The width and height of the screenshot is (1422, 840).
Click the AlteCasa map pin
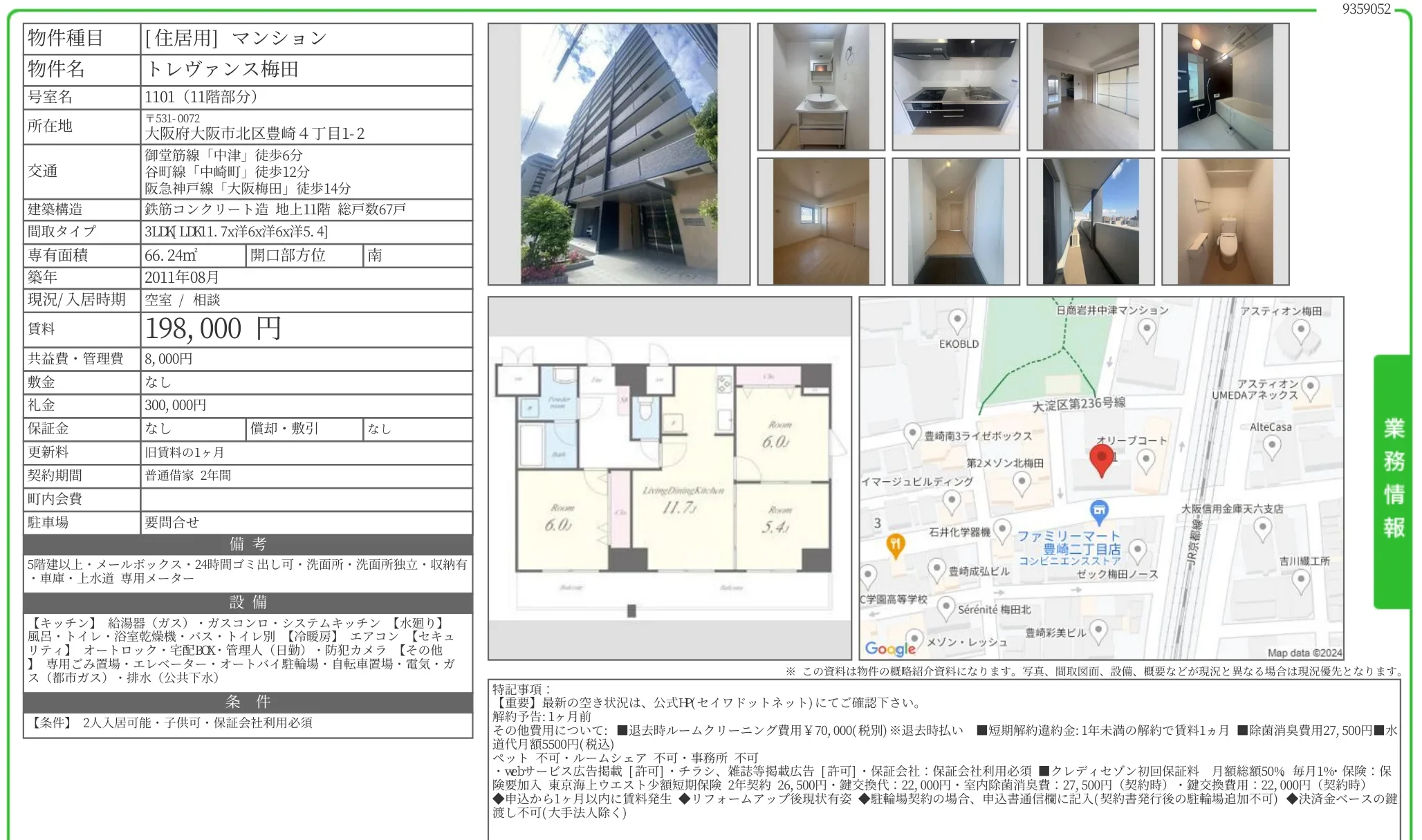[x=1271, y=446]
